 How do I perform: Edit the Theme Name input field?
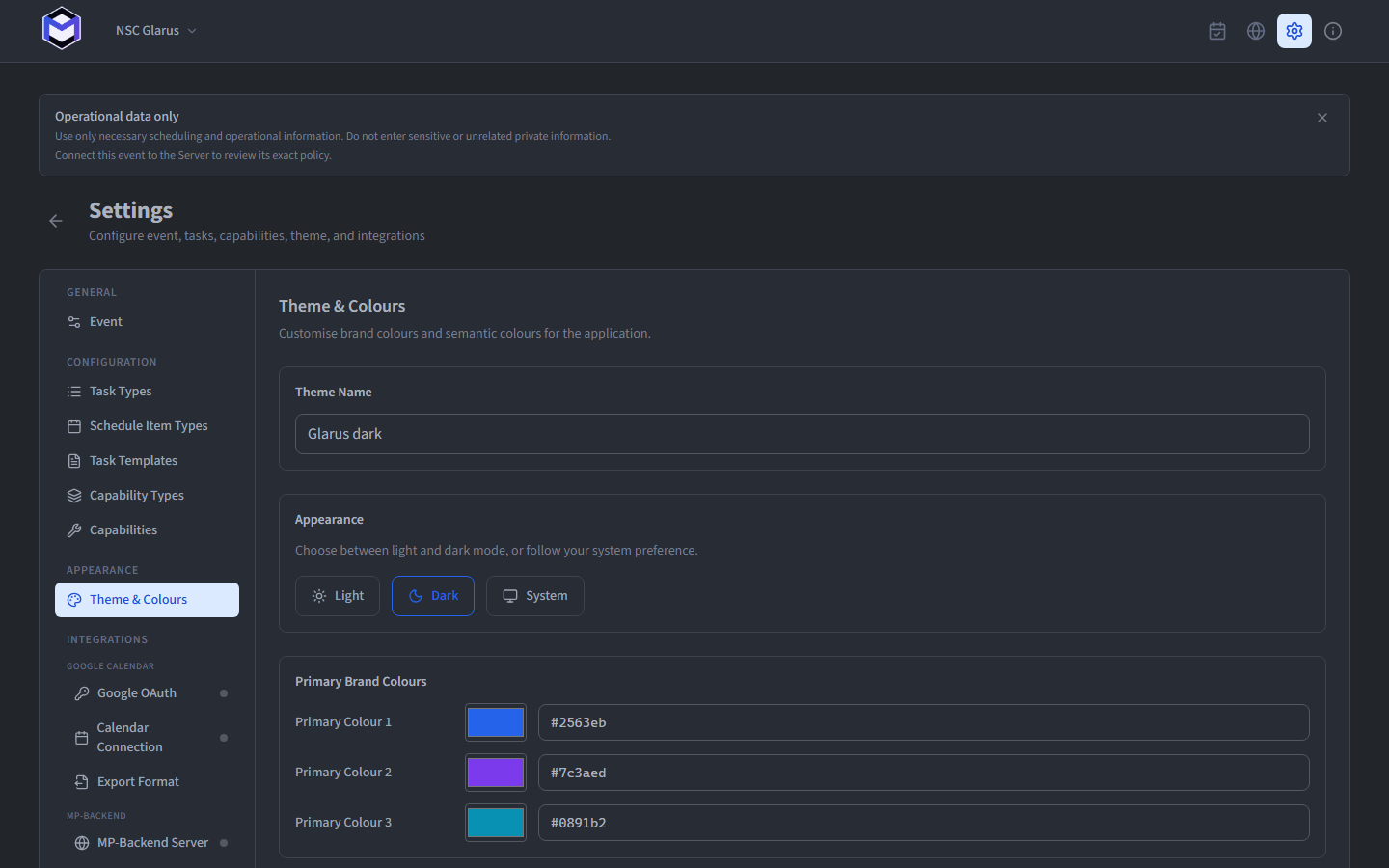(803, 434)
